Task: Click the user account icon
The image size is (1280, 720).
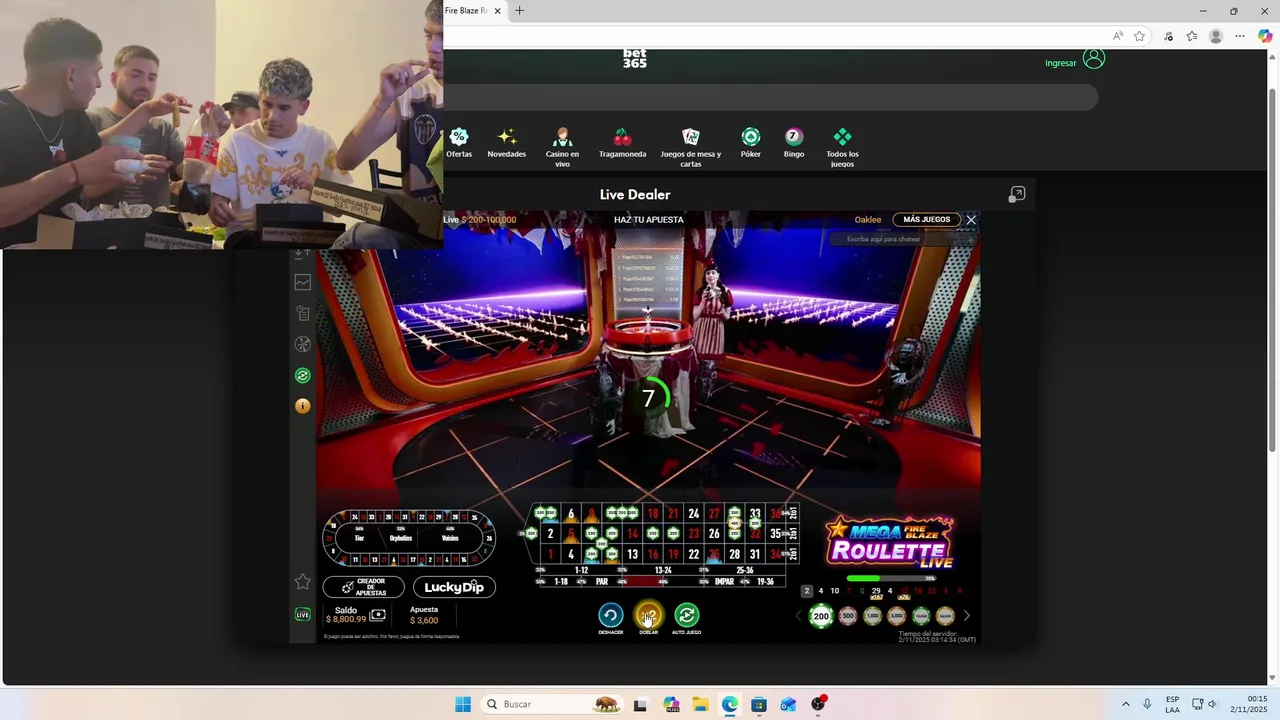Action: 1094,60
